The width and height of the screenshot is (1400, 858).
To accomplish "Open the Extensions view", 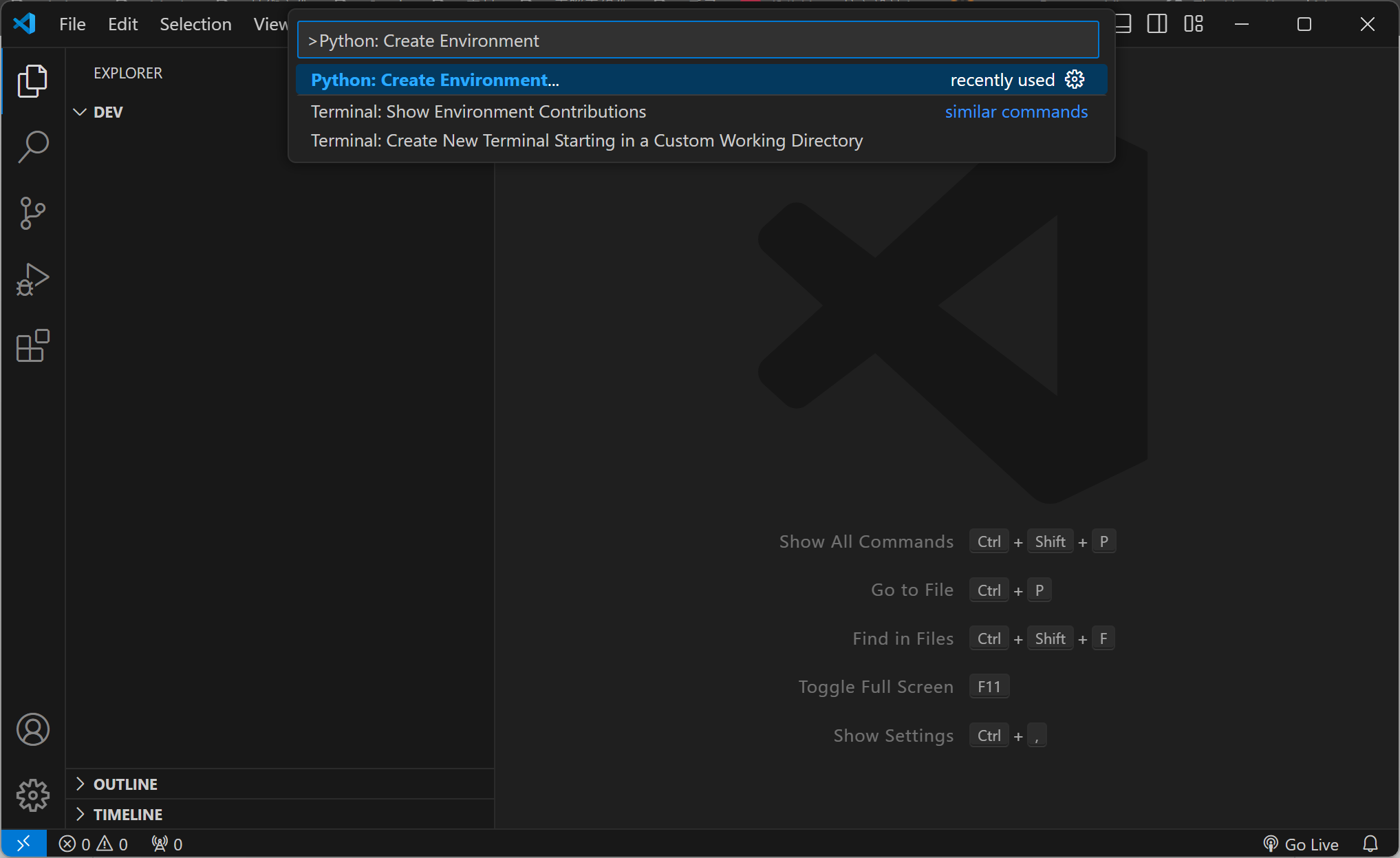I will pos(32,345).
